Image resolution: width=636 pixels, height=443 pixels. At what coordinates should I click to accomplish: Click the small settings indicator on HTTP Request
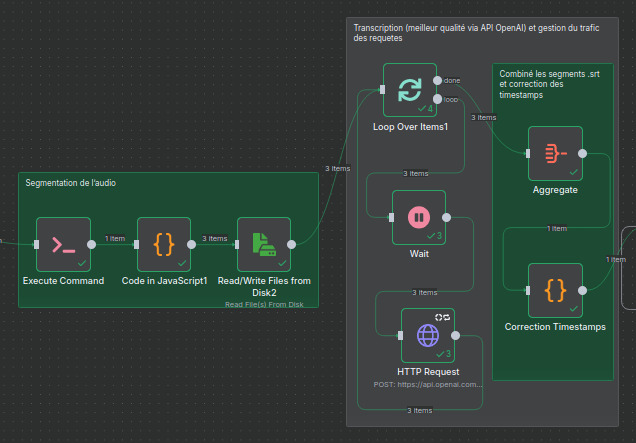[x=445, y=316]
